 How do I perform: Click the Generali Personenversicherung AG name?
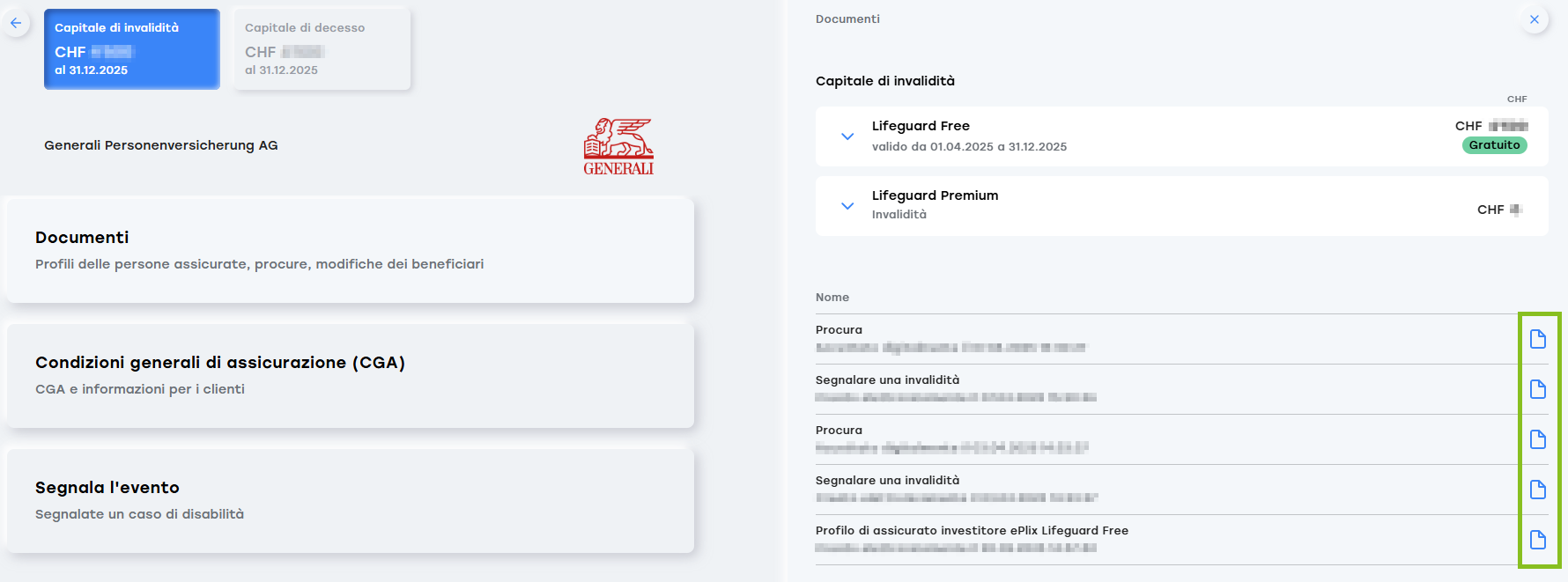click(161, 145)
